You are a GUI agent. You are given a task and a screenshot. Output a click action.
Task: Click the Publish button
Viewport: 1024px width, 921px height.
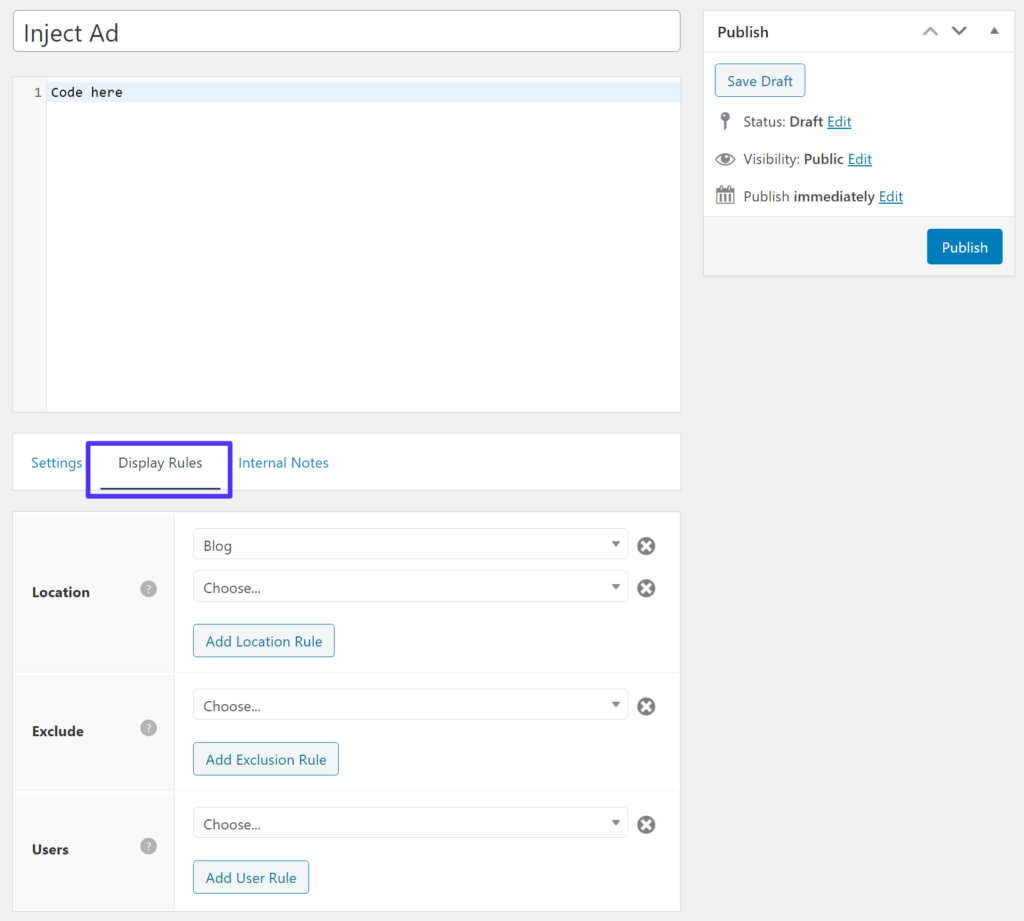coord(964,246)
